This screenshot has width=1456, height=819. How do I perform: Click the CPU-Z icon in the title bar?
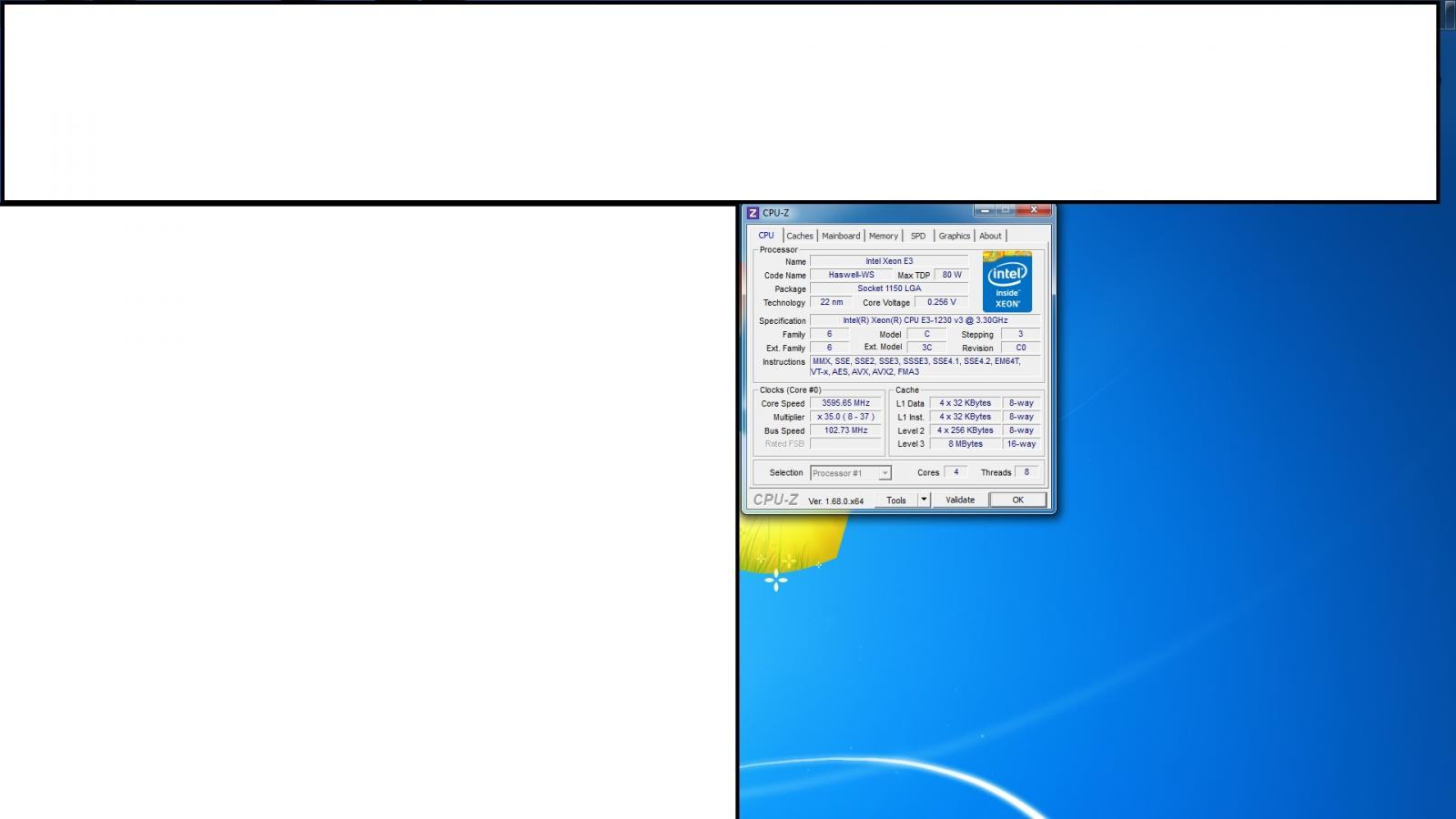pyautogui.click(x=753, y=213)
